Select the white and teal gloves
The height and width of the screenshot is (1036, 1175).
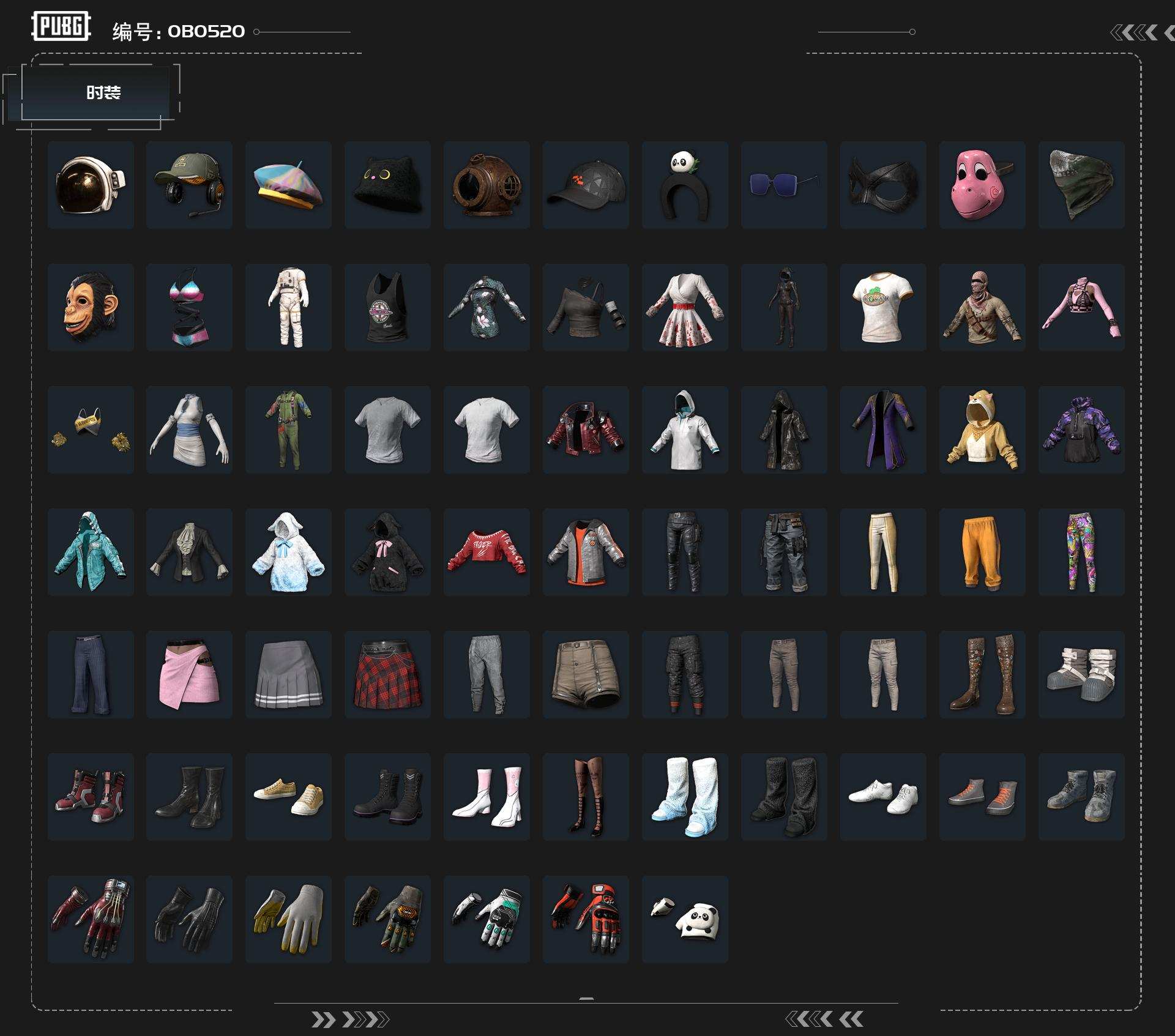[x=487, y=919]
